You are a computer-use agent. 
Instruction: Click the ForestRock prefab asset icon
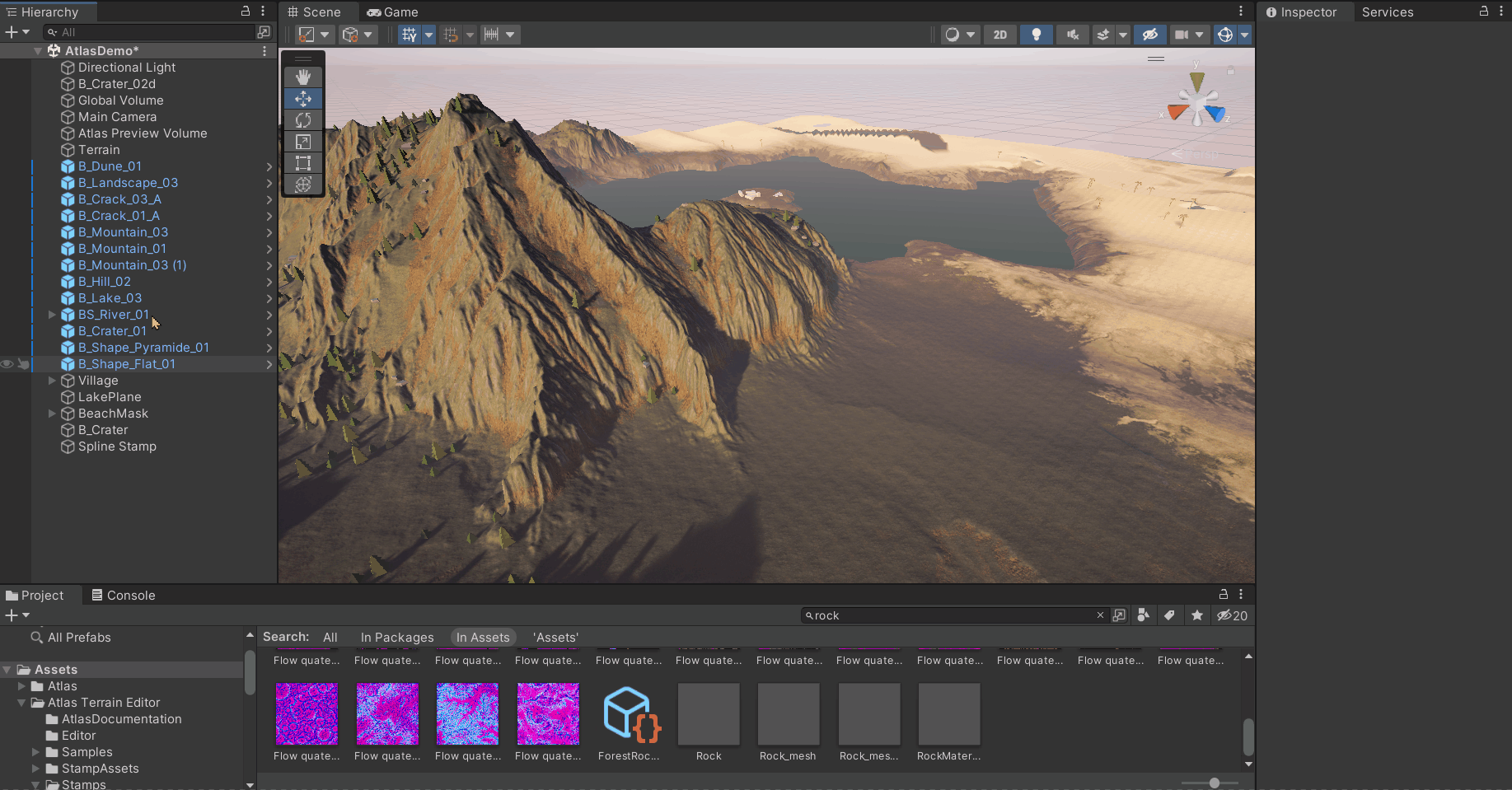point(629,713)
